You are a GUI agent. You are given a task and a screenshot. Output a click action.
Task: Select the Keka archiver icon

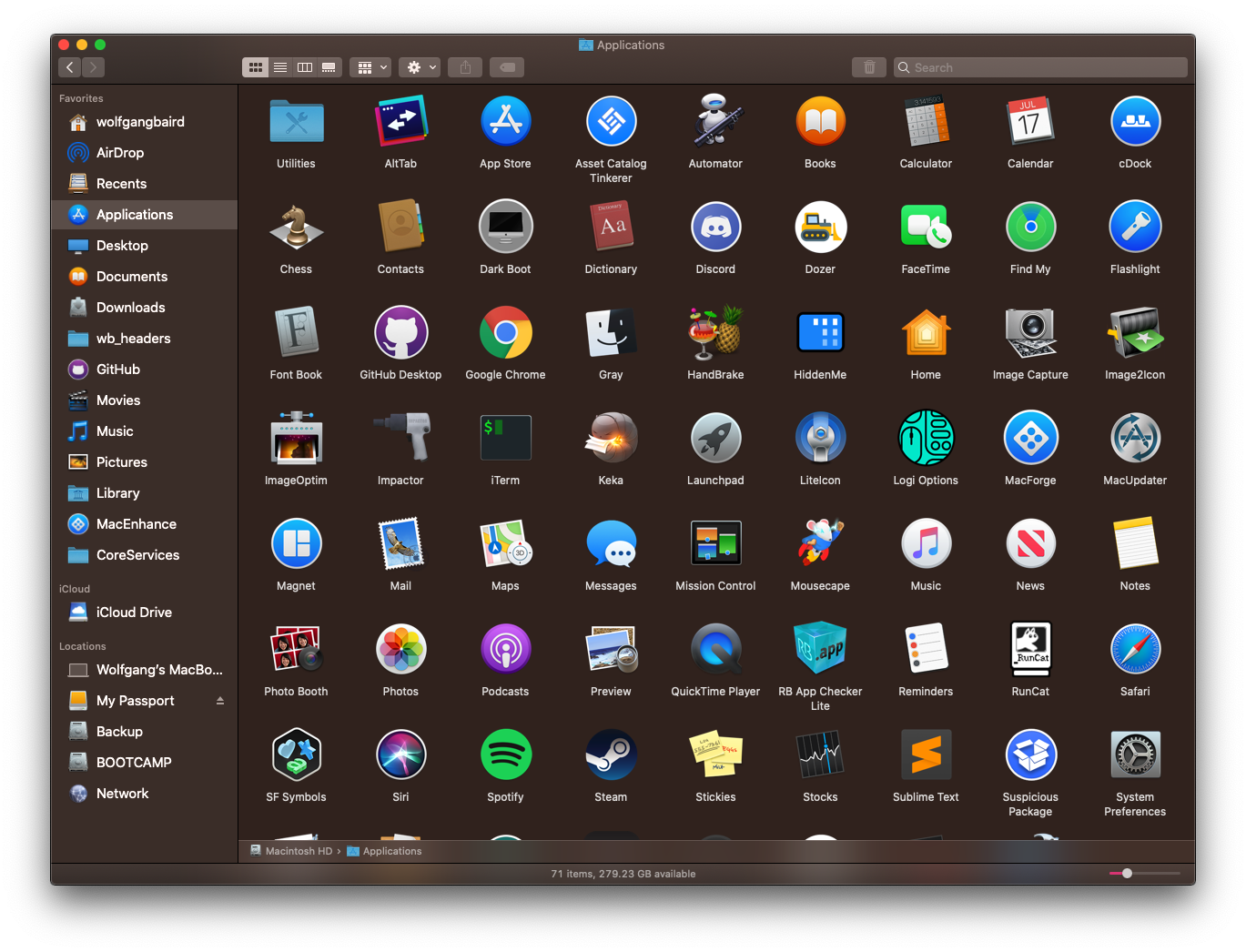[x=611, y=439]
